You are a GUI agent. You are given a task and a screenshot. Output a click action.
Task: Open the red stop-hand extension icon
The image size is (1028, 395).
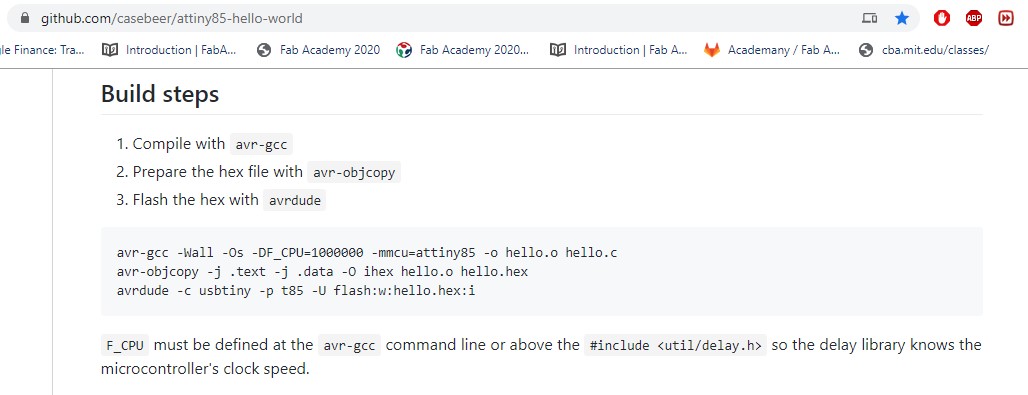(x=942, y=18)
